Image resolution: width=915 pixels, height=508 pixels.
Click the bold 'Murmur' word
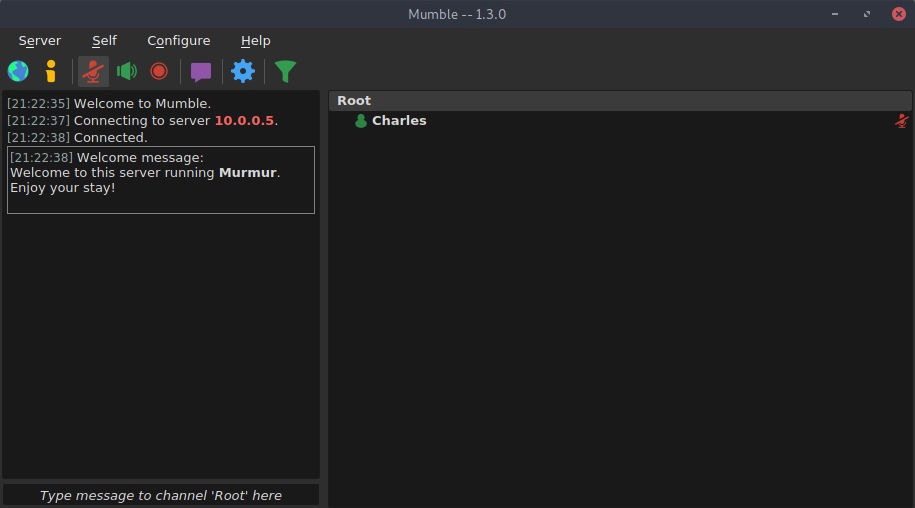[247, 173]
